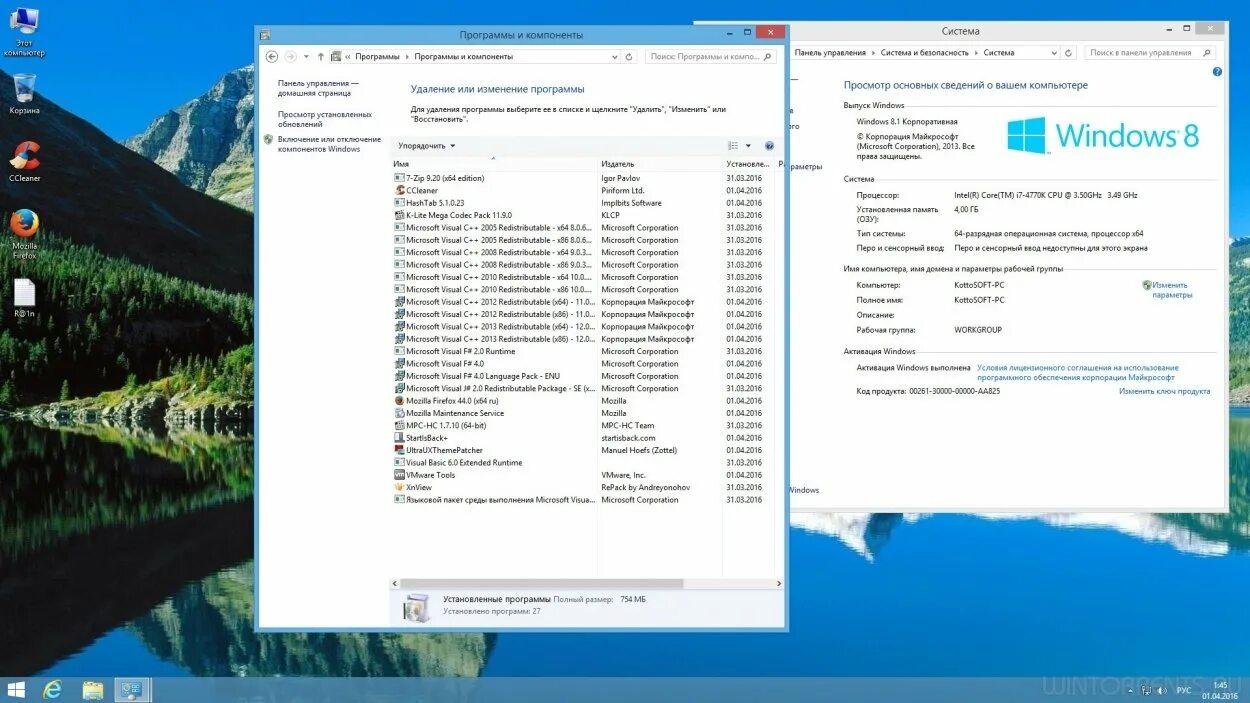Click Система и безопасность breadcrumb

(x=925, y=53)
